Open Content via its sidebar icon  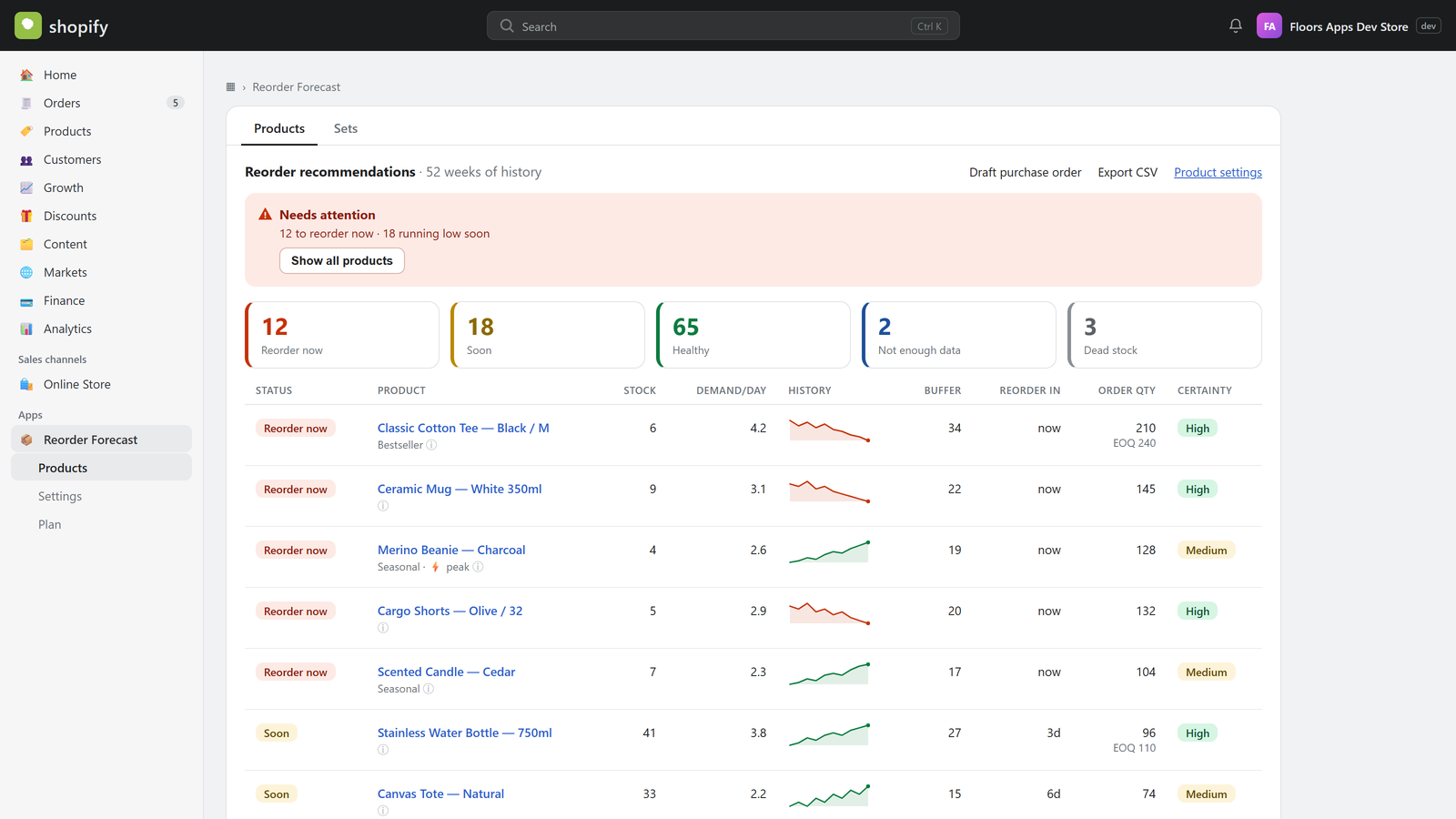coord(26,245)
